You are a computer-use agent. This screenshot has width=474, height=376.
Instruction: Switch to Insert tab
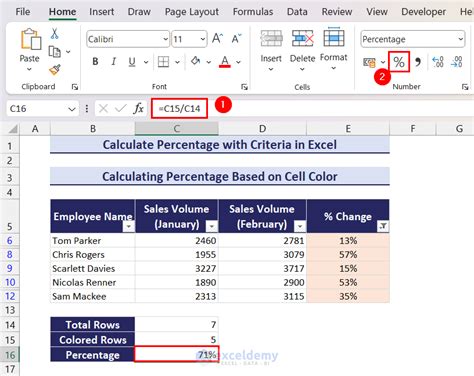[x=102, y=12]
